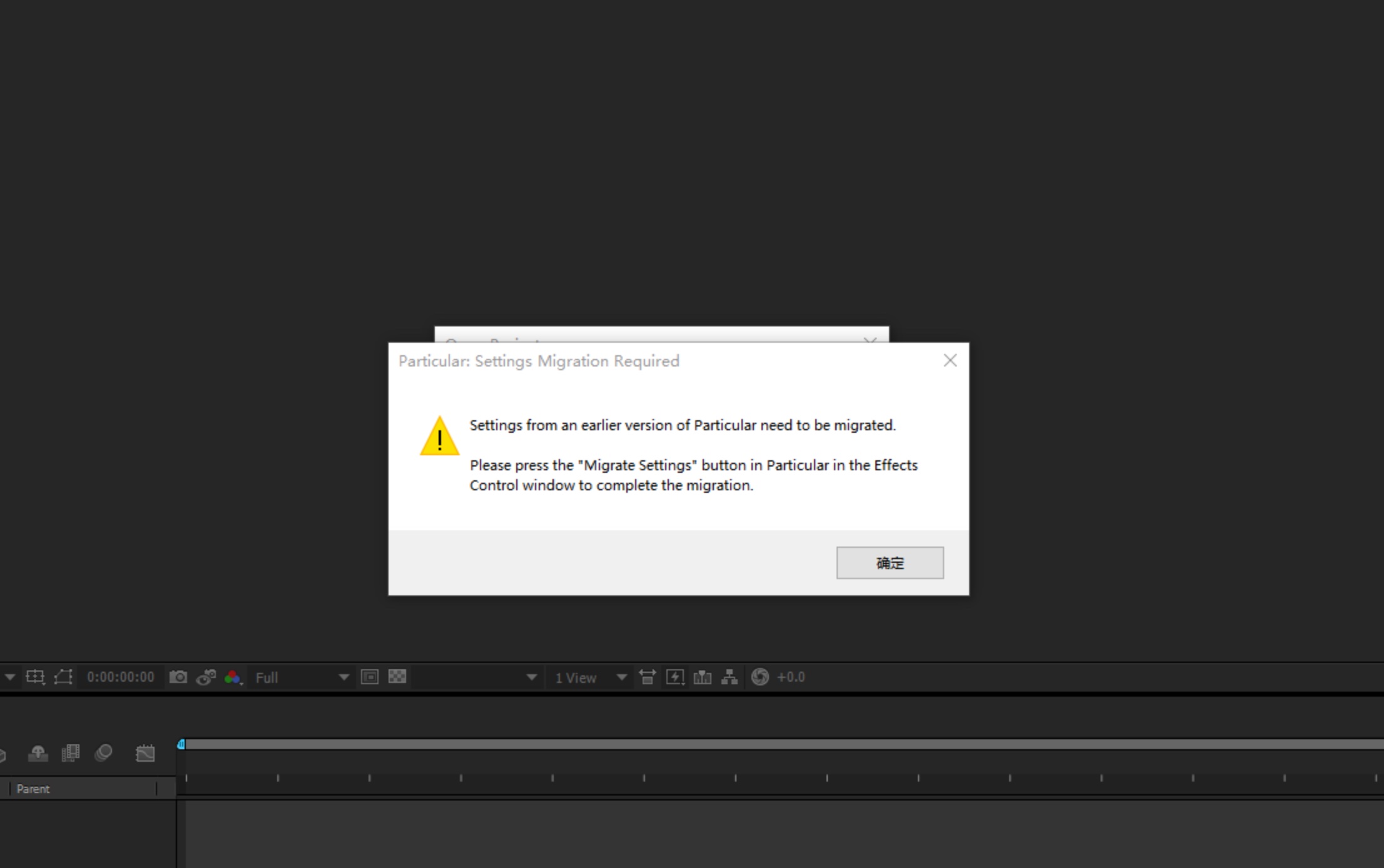Open the composition flowchart icon
This screenshot has height=868, width=1384.
point(730,677)
